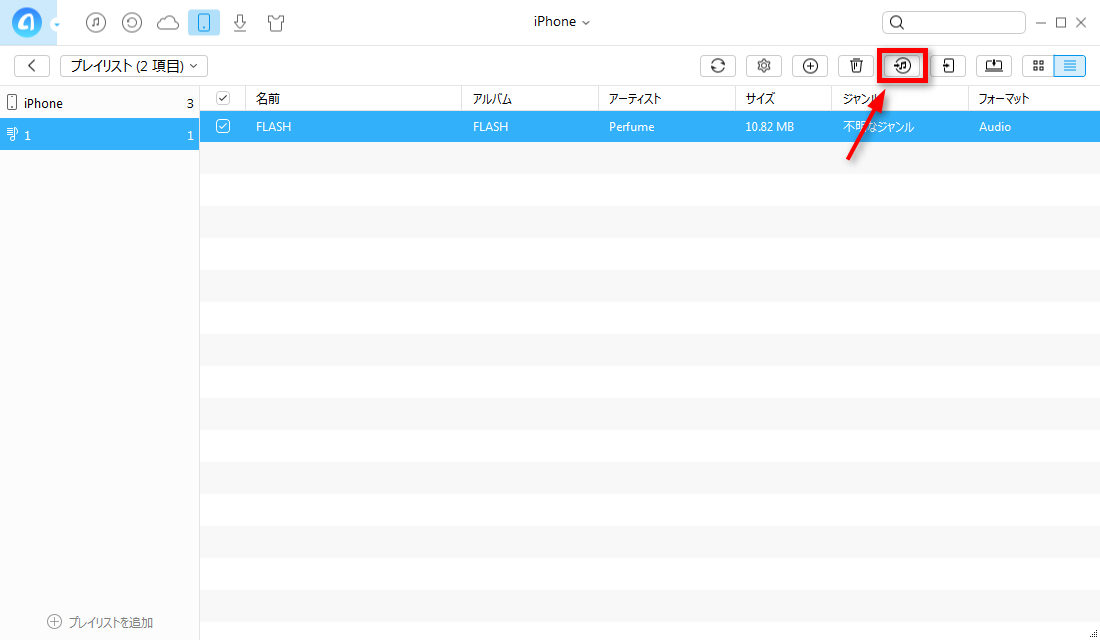Click the send to device icon
1100x640 pixels.
pos(948,66)
